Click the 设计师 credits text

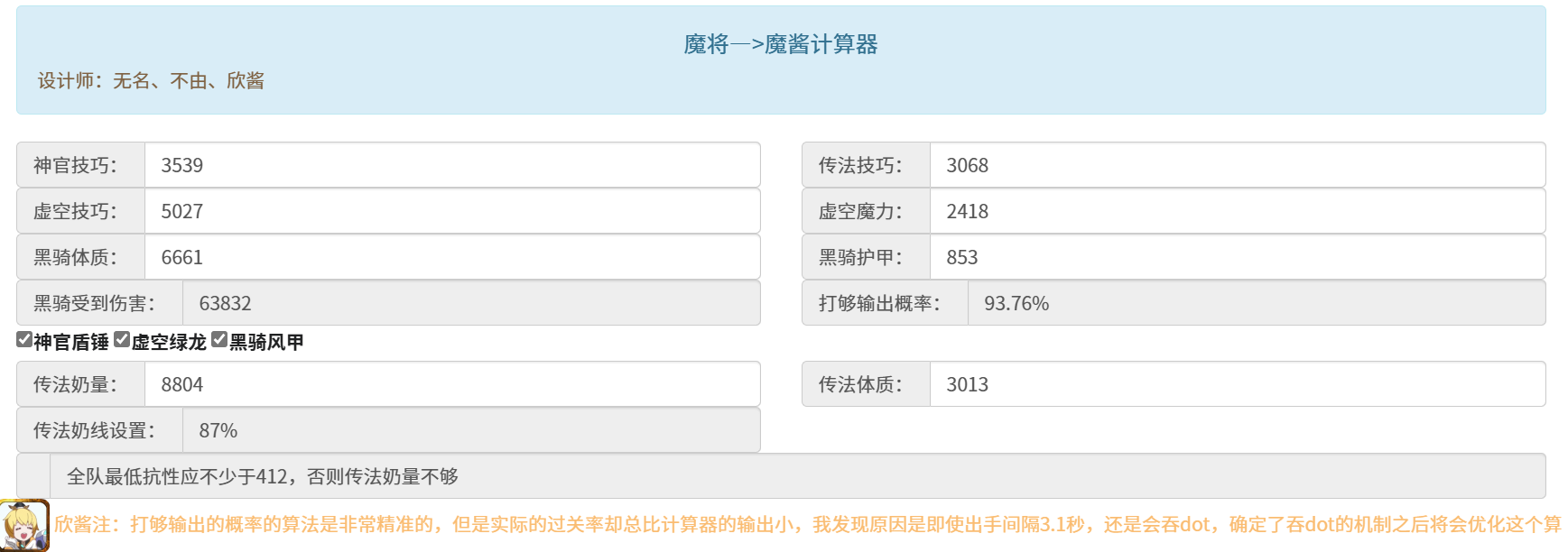coord(151,81)
